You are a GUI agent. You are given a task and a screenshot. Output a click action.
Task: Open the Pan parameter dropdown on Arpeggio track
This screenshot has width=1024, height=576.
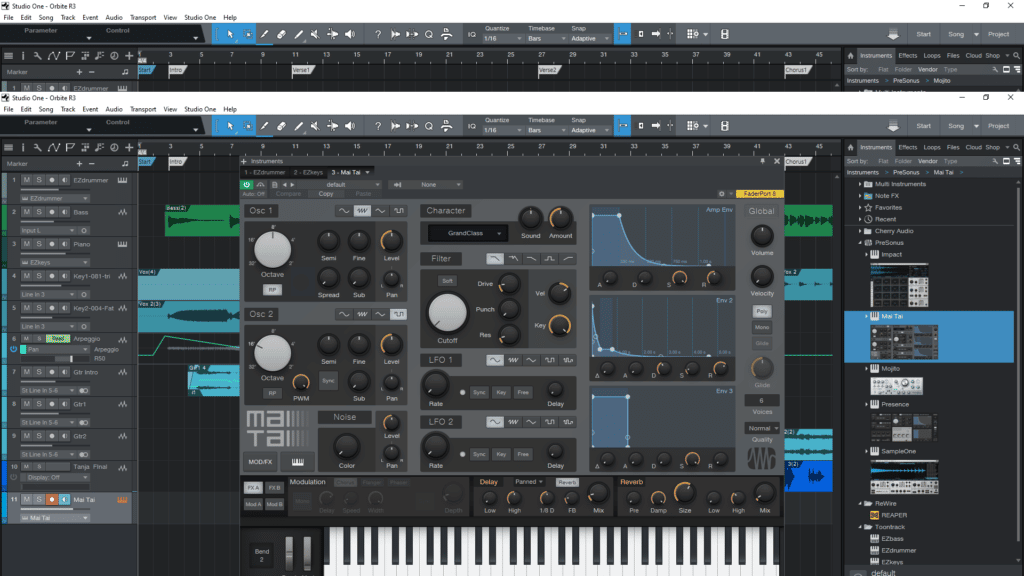(57, 349)
